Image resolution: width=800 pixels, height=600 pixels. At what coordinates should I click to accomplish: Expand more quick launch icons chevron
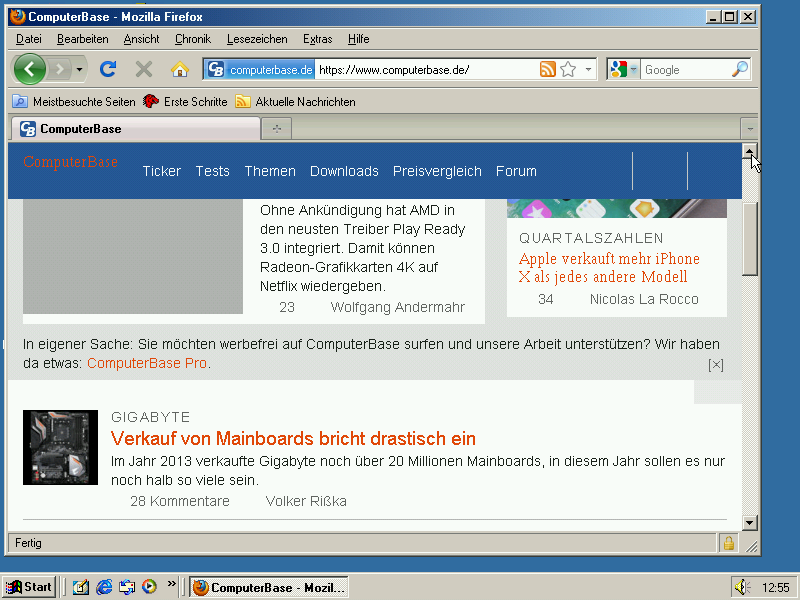(171, 583)
